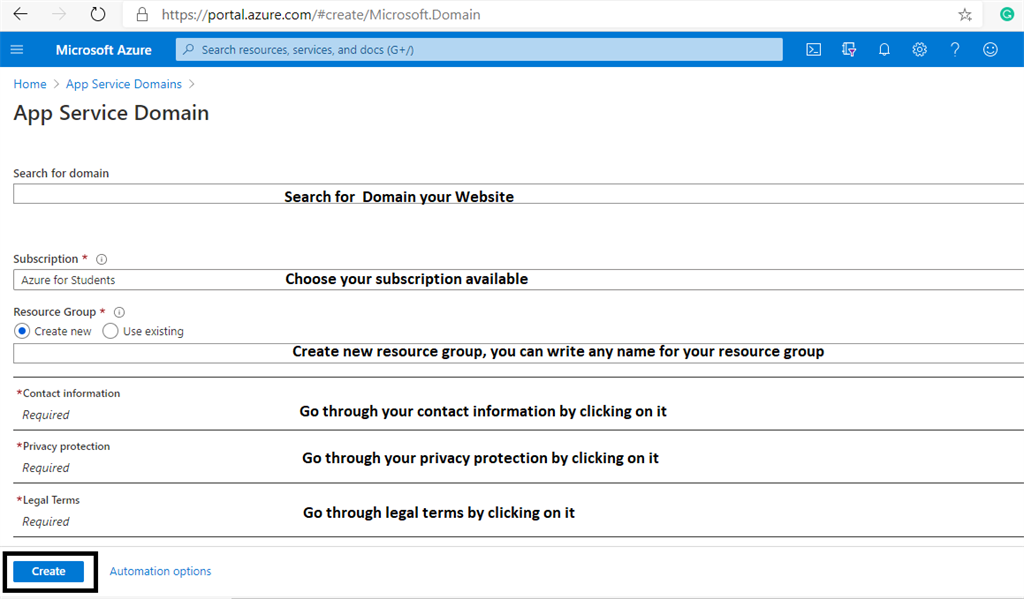Open the portal hamburger menu
Viewport: 1024px width, 599px height.
pos(16,49)
